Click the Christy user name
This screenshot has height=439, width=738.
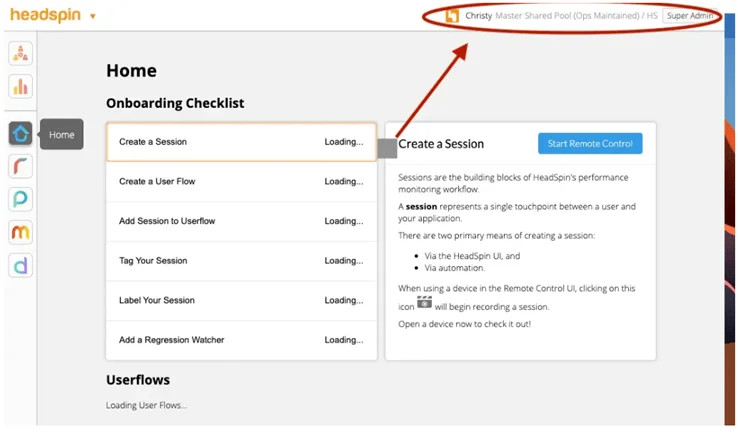point(478,16)
